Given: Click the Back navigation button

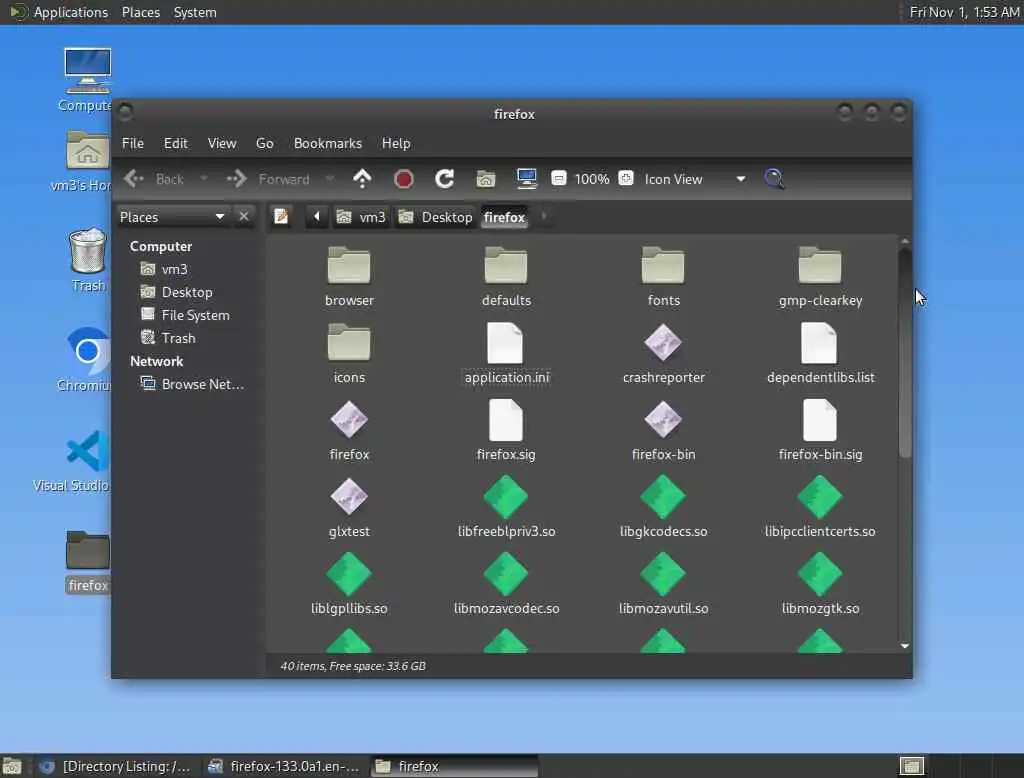Looking at the screenshot, I should point(154,178).
